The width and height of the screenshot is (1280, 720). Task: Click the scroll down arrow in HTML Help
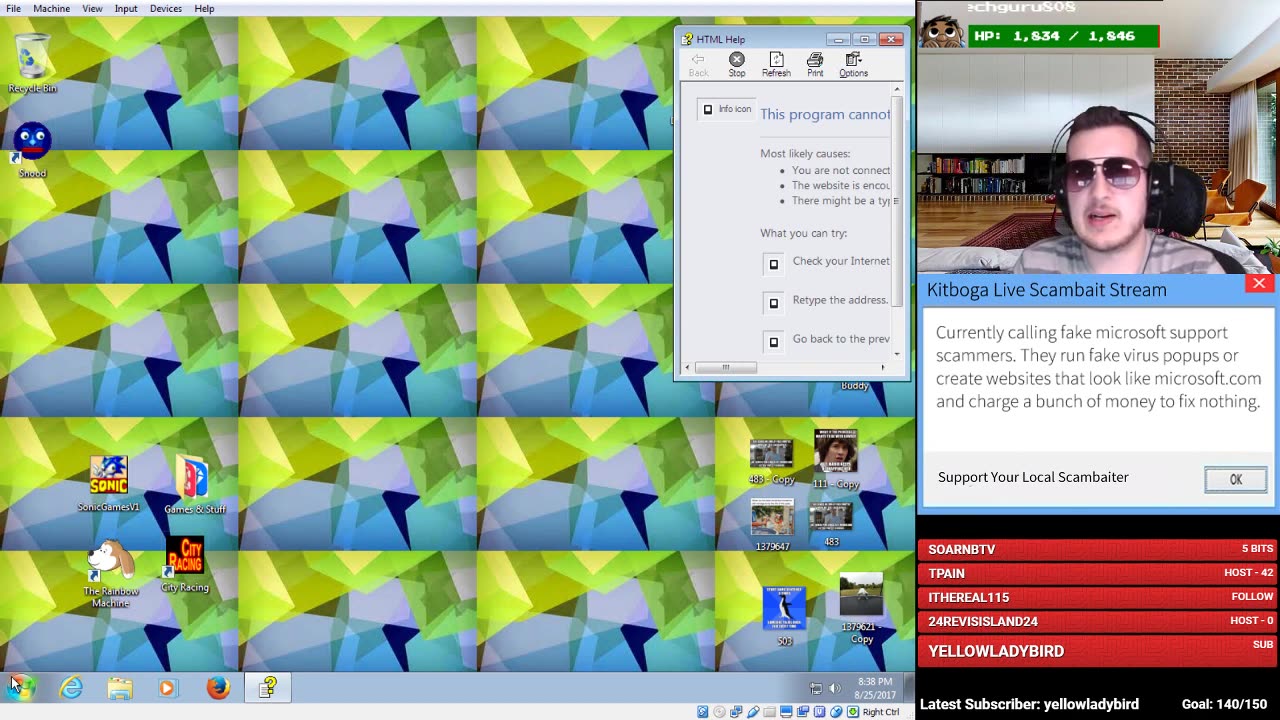[896, 353]
